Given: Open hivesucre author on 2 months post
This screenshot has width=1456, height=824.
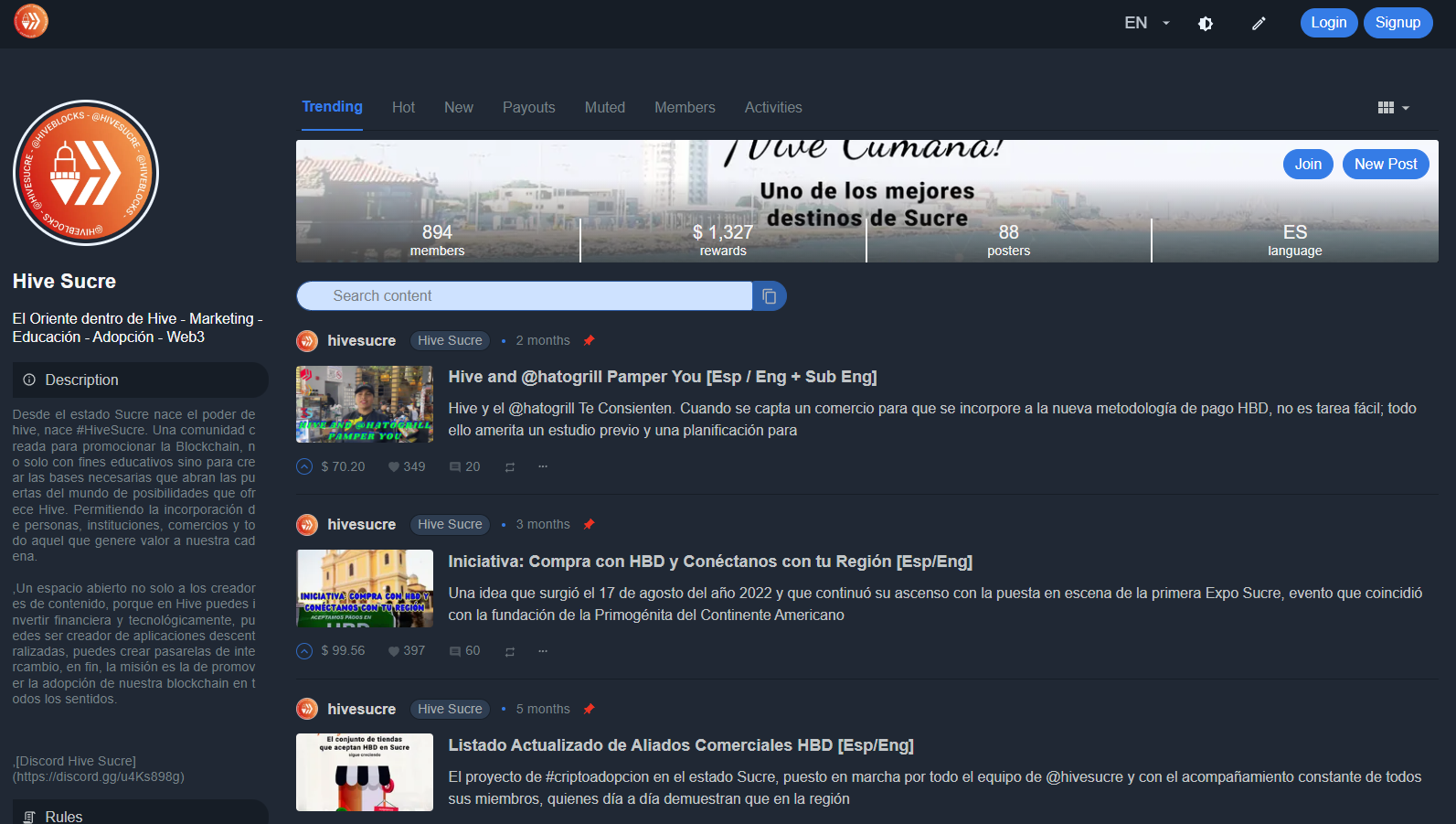Looking at the screenshot, I should pos(362,341).
